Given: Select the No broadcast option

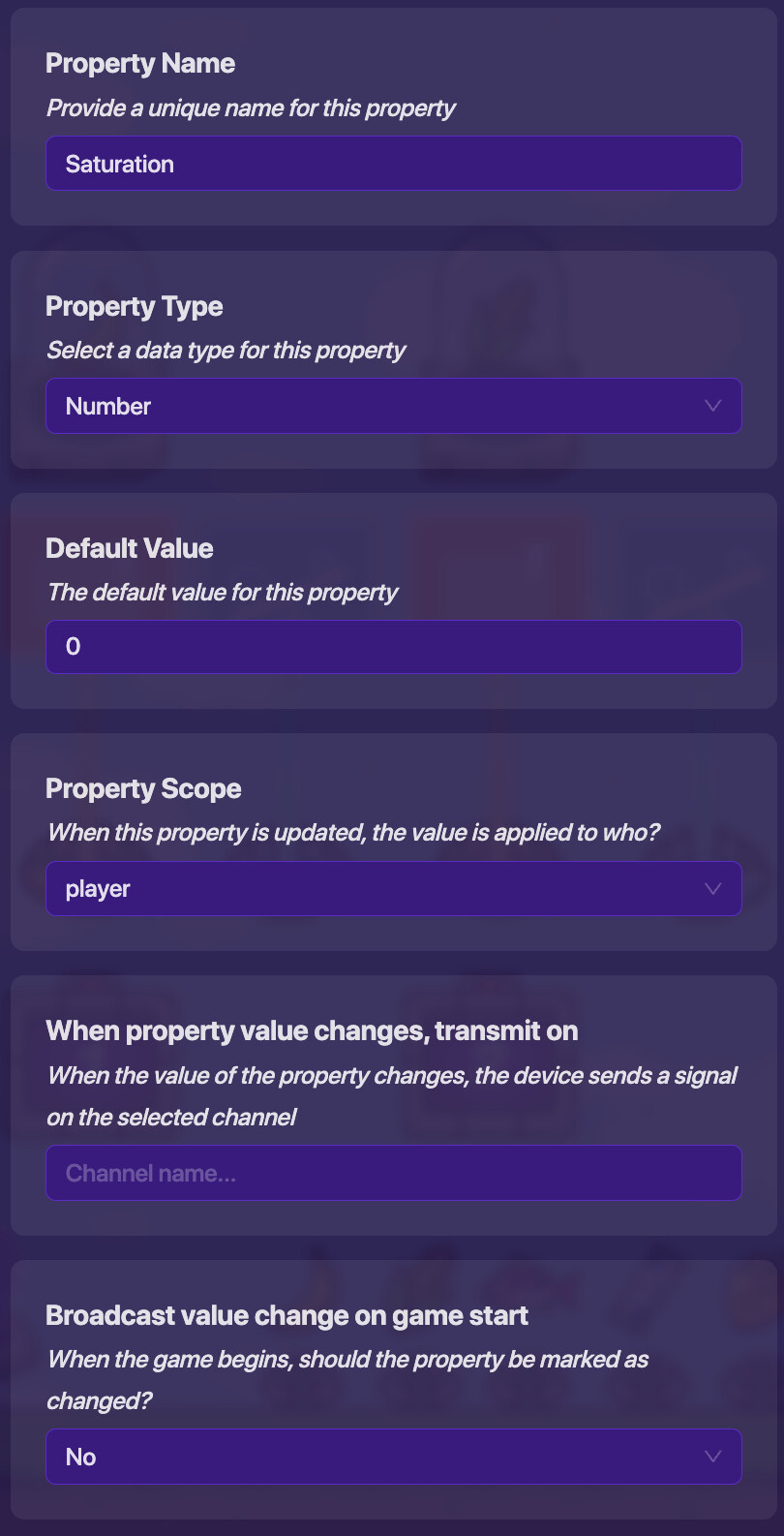Looking at the screenshot, I should click(81, 1457).
